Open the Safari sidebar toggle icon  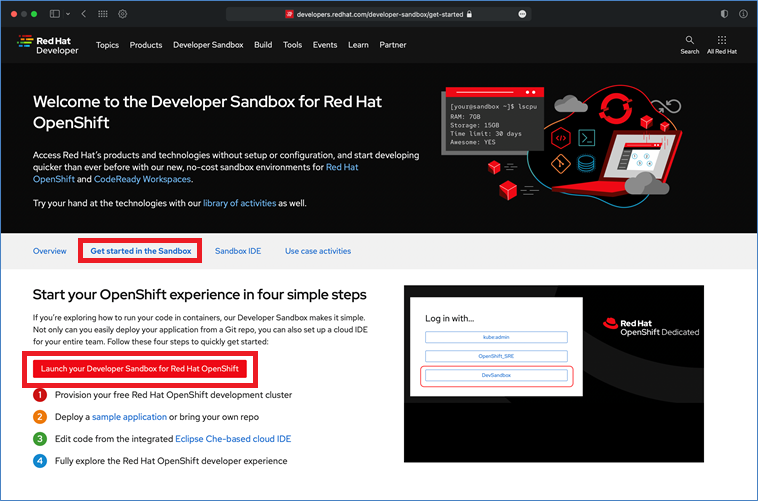click(x=55, y=14)
